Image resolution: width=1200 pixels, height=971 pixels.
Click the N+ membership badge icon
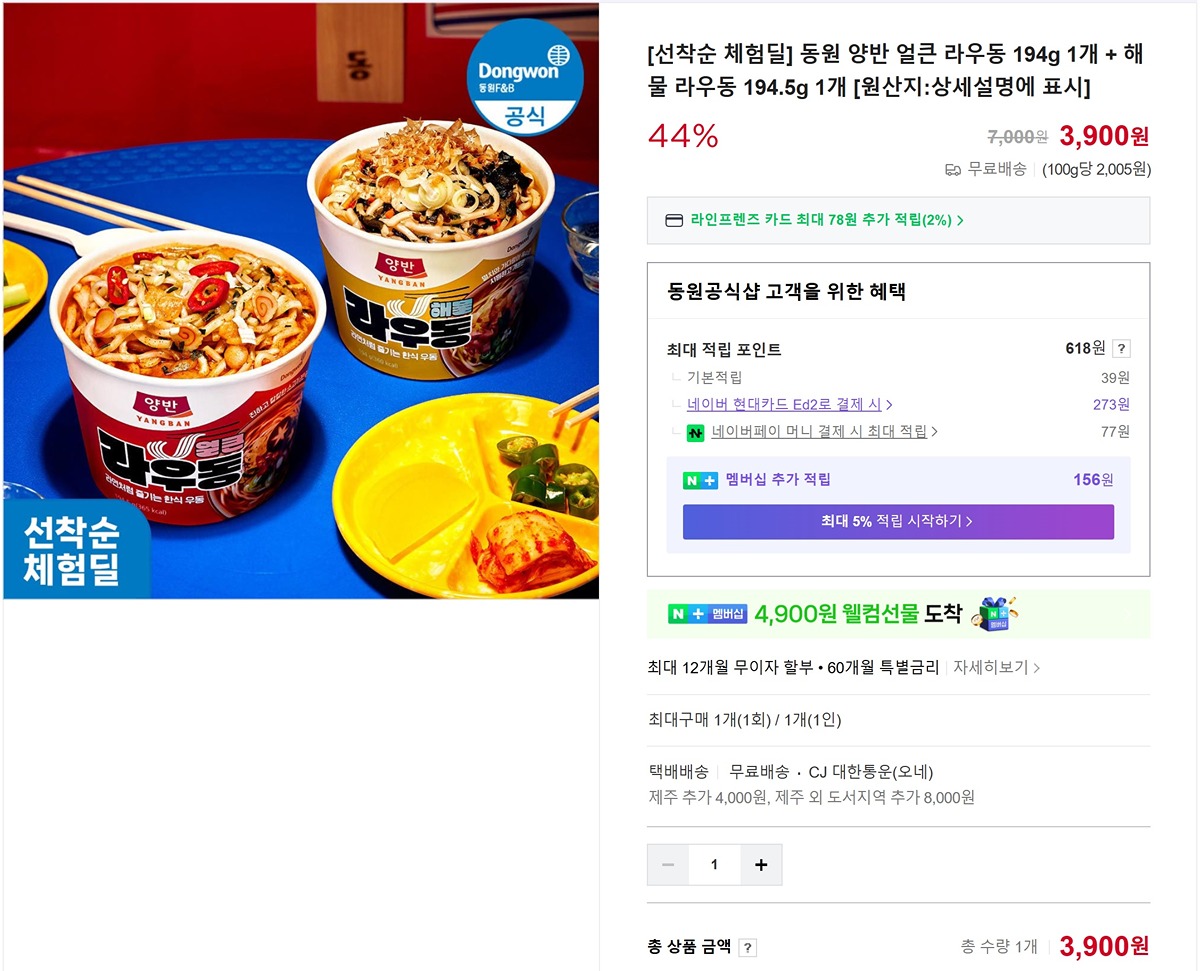pos(700,480)
